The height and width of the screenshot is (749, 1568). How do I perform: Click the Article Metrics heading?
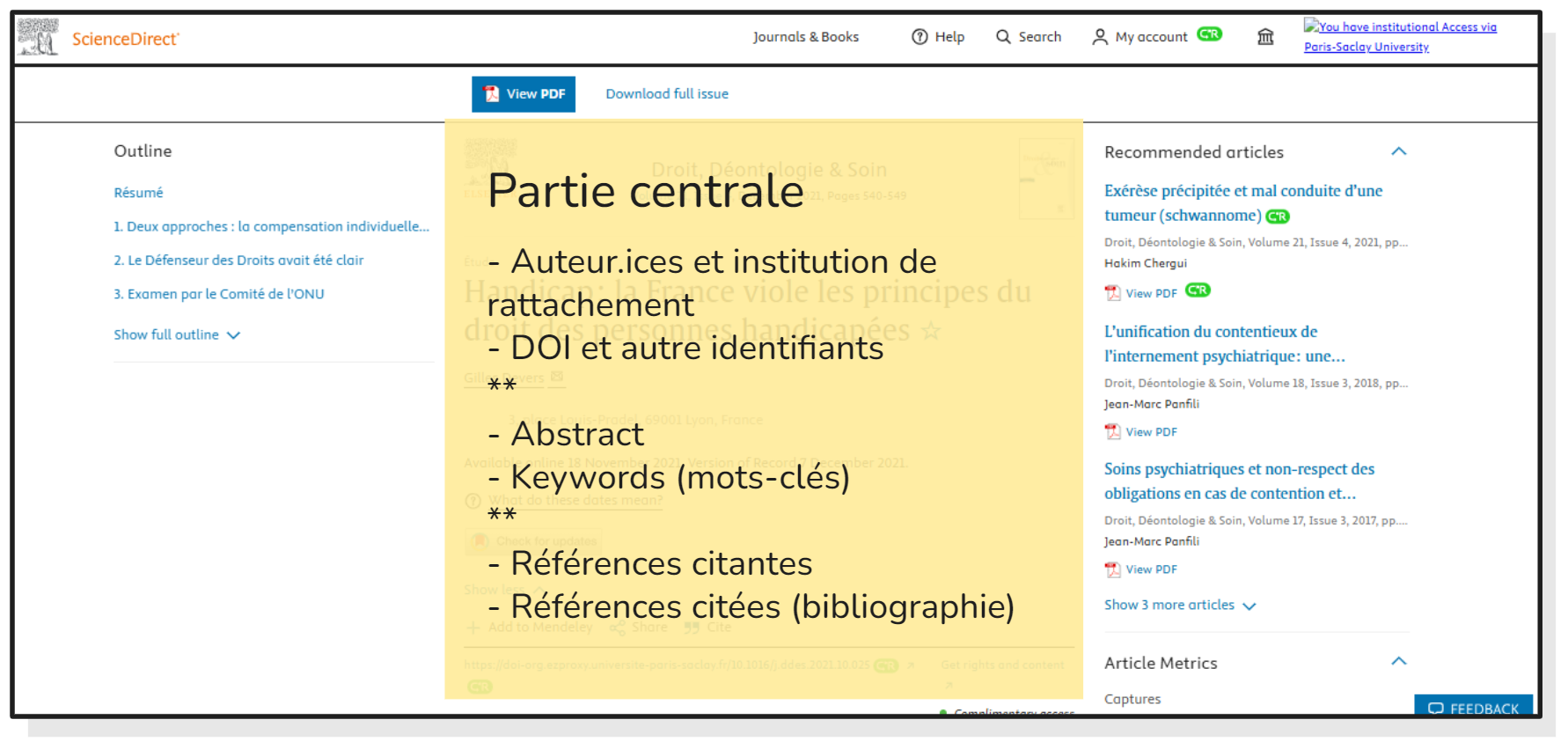pyautogui.click(x=1161, y=664)
